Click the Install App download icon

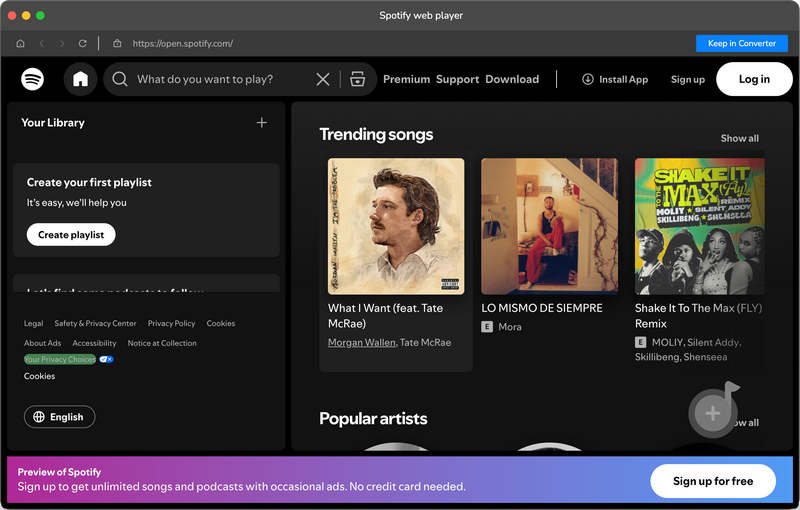coord(588,79)
